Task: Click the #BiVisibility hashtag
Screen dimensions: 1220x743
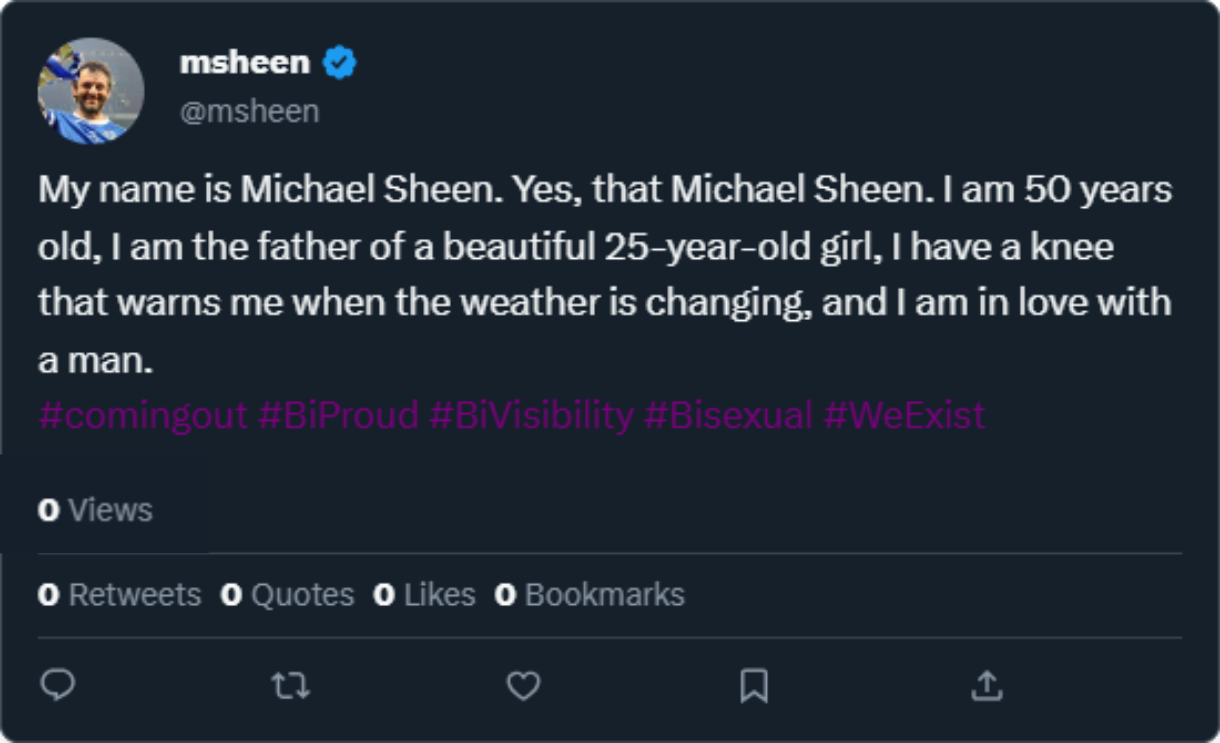Action: [531, 415]
